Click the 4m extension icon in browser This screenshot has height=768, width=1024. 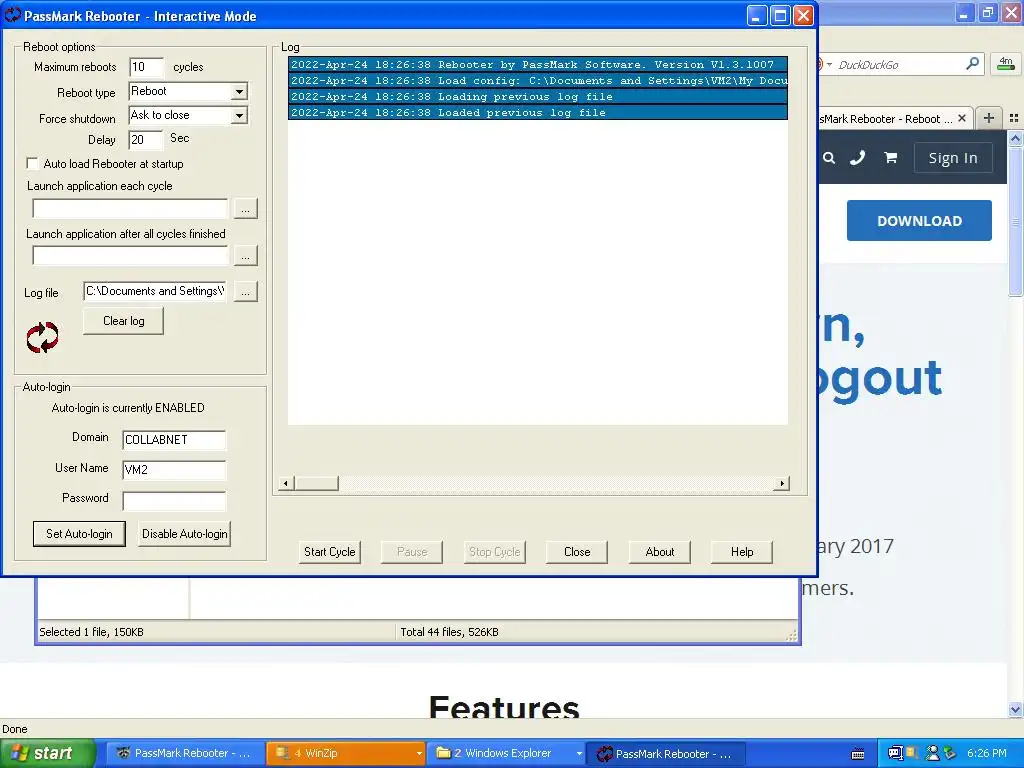click(1006, 63)
